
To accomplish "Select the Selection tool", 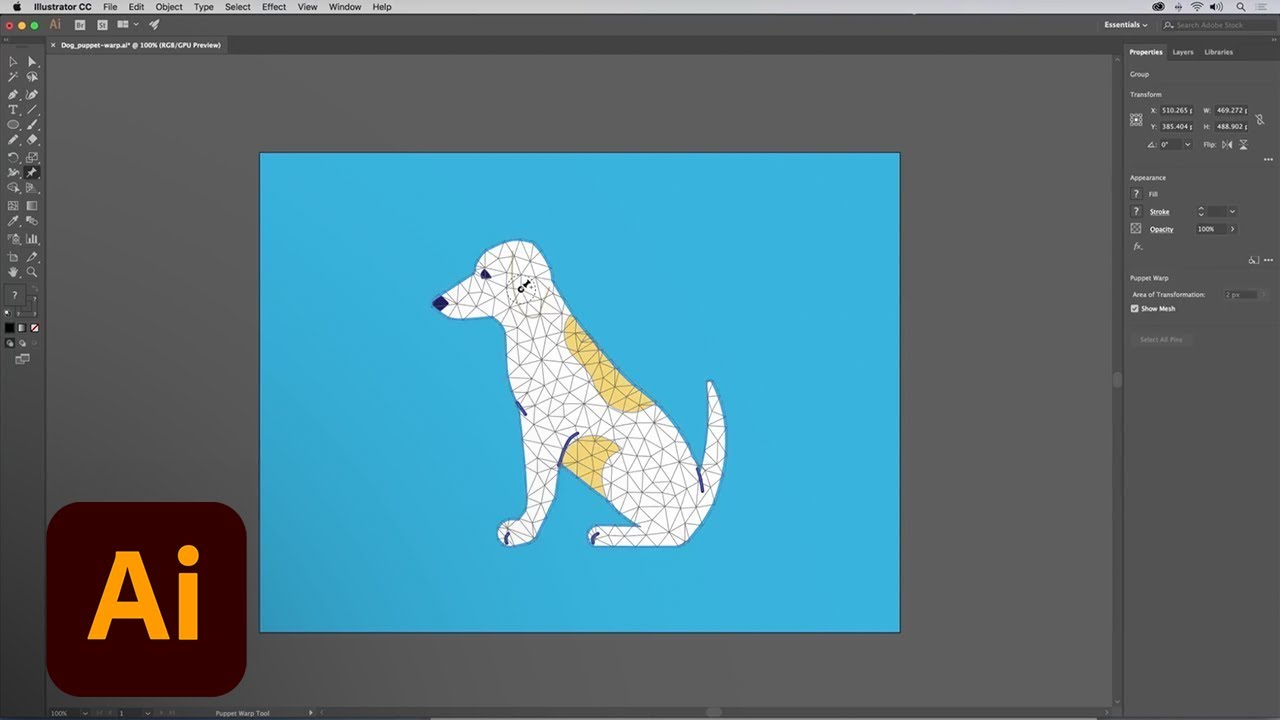I will 13,61.
